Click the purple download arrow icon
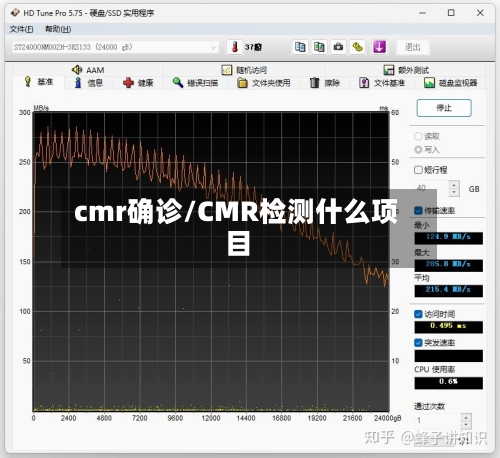This screenshot has width=500, height=458. [x=379, y=47]
